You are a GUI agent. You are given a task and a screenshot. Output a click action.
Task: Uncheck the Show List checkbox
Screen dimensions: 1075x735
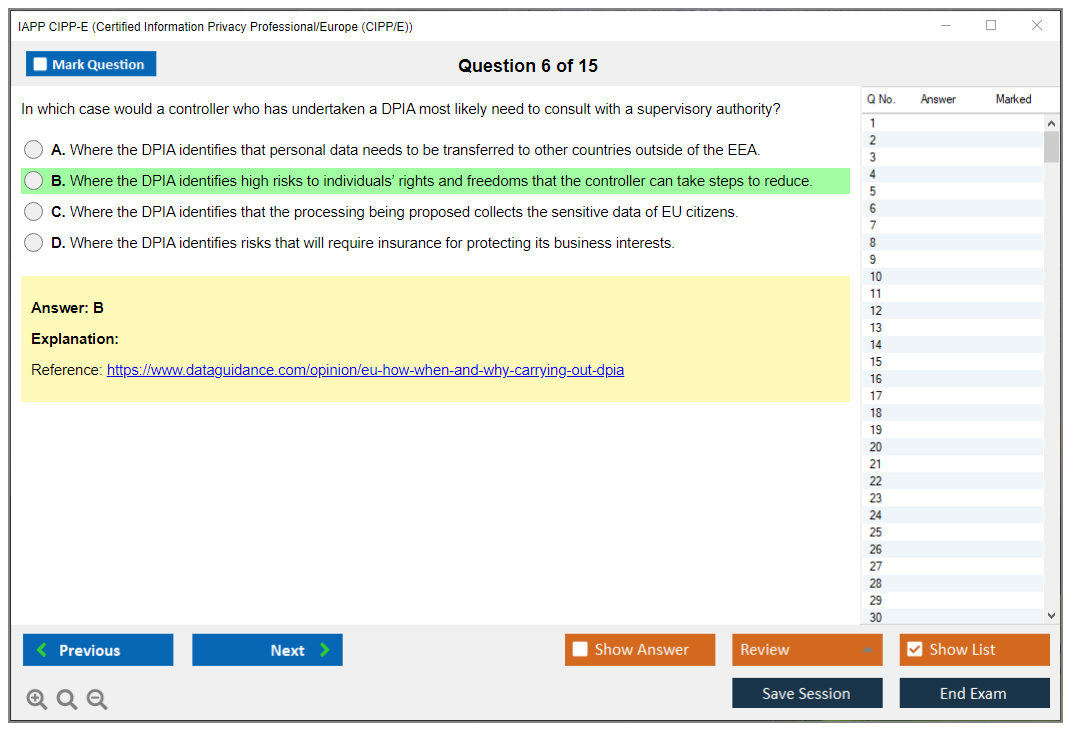[x=914, y=650]
